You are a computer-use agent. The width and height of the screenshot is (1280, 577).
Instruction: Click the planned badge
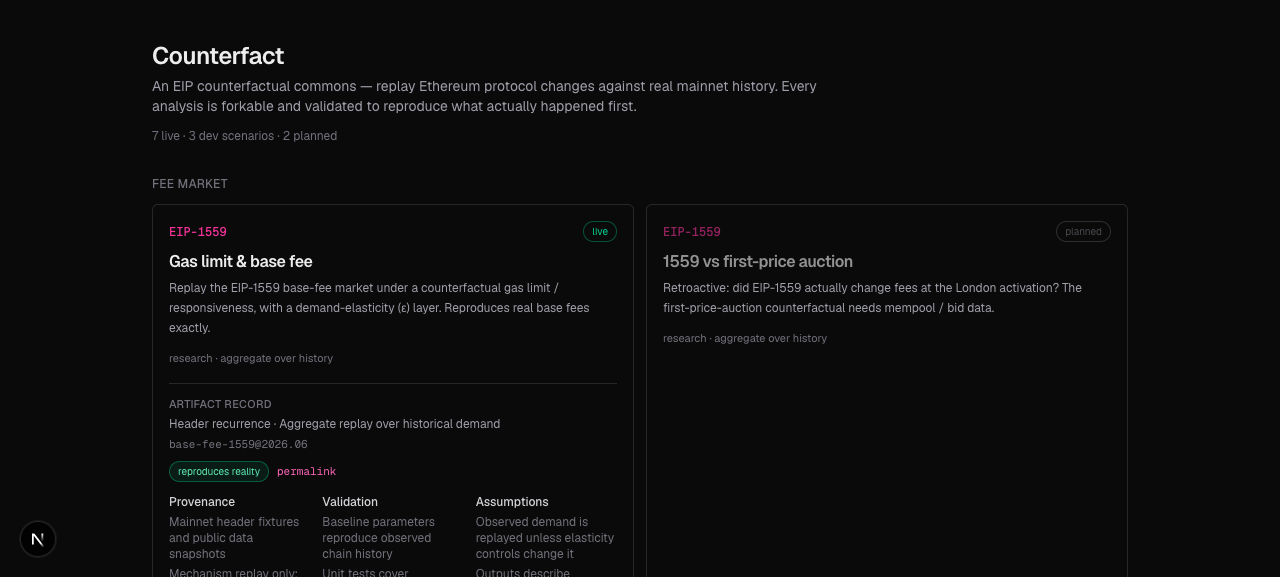[1083, 232]
